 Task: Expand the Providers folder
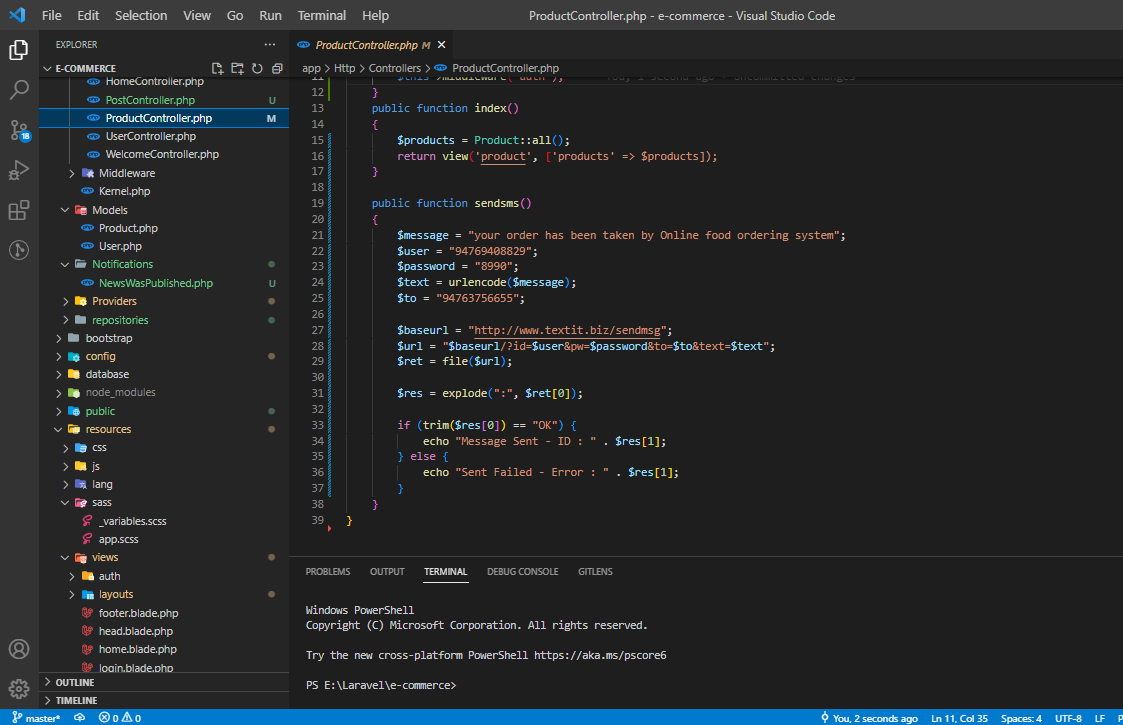114,301
